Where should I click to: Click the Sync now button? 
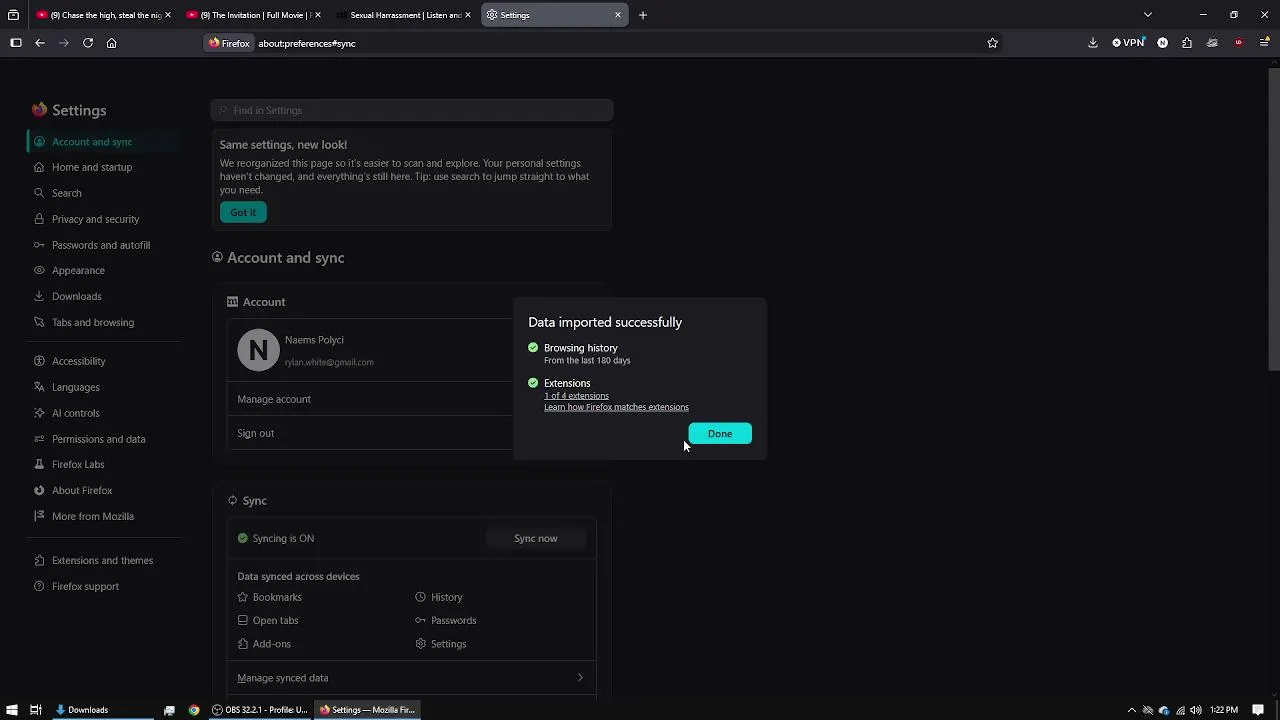pyautogui.click(x=535, y=538)
